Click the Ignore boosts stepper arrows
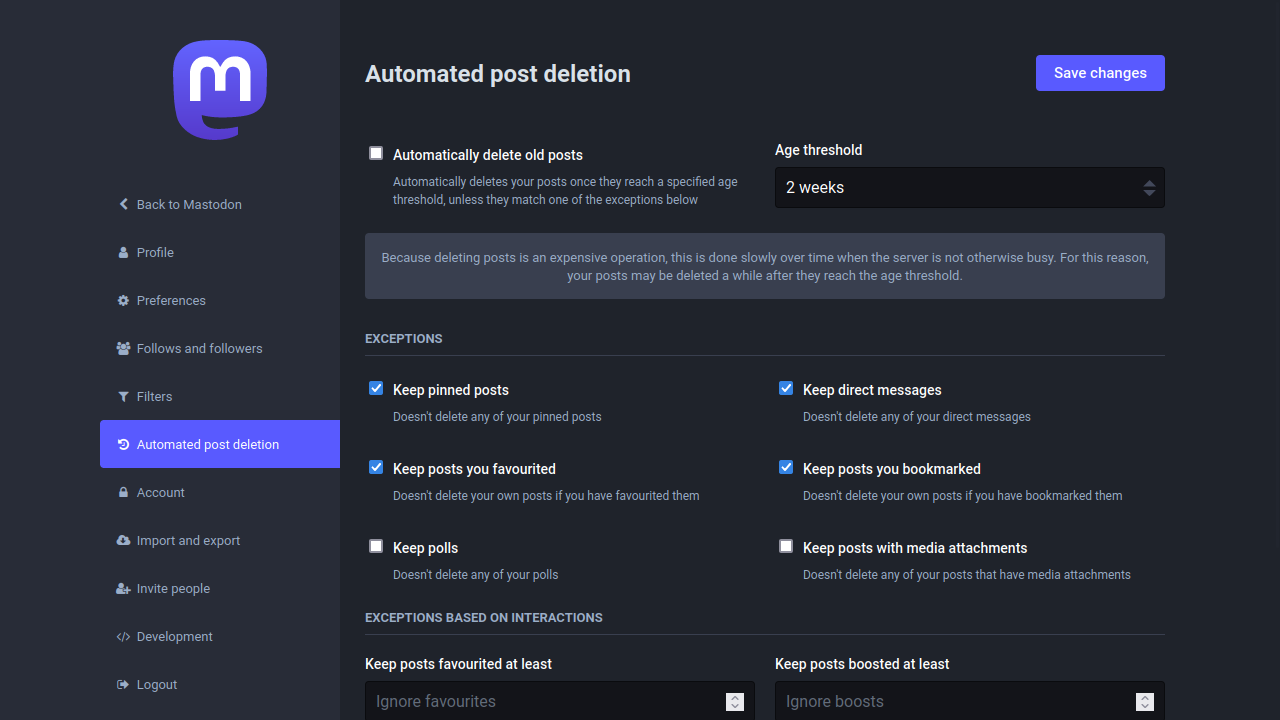 [x=1145, y=701]
